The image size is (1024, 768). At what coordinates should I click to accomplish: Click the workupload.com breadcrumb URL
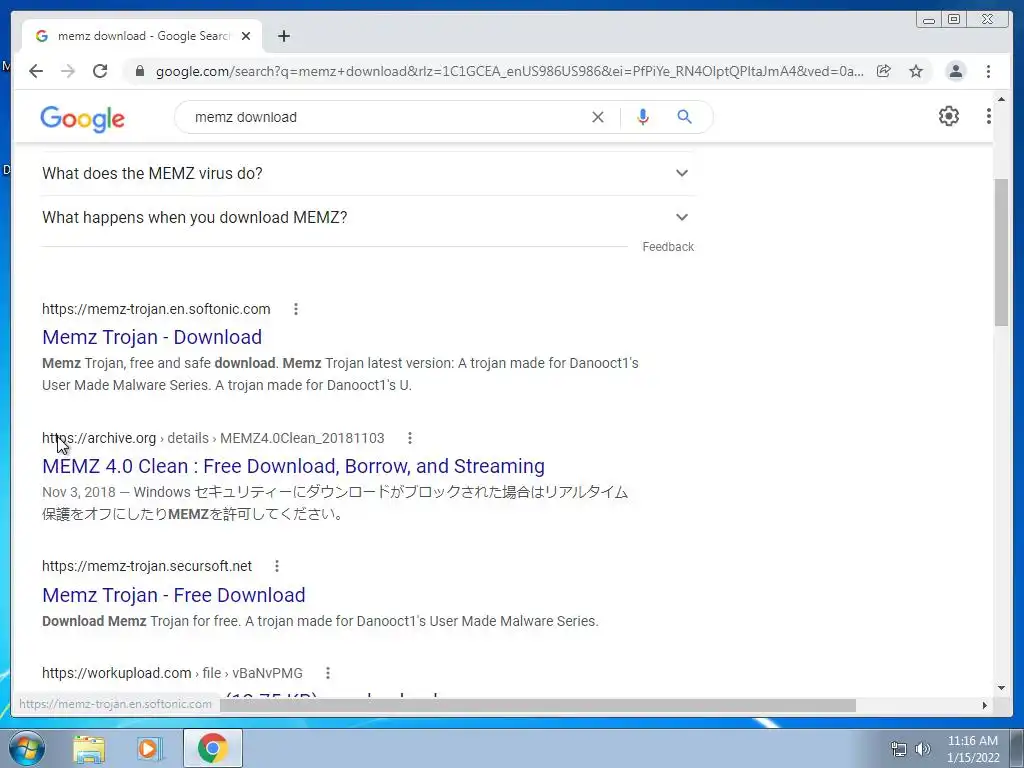coord(172,673)
